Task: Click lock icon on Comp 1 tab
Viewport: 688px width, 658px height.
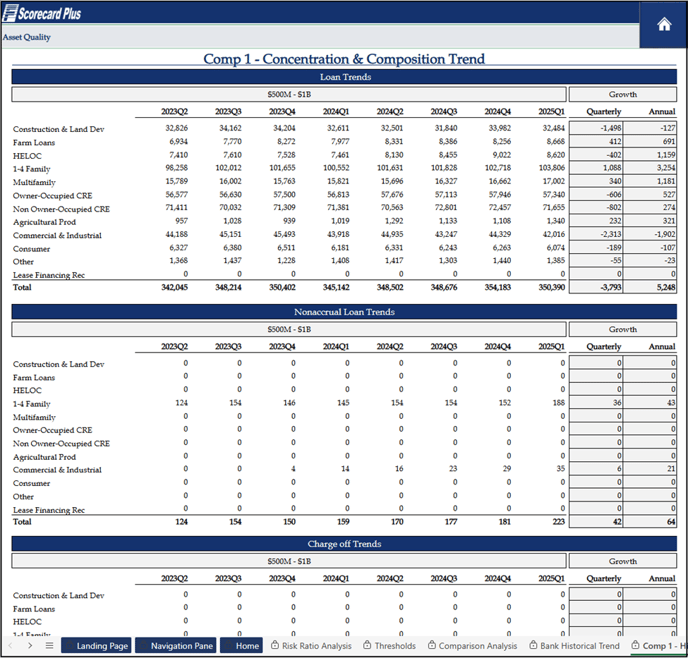Action: [635, 645]
